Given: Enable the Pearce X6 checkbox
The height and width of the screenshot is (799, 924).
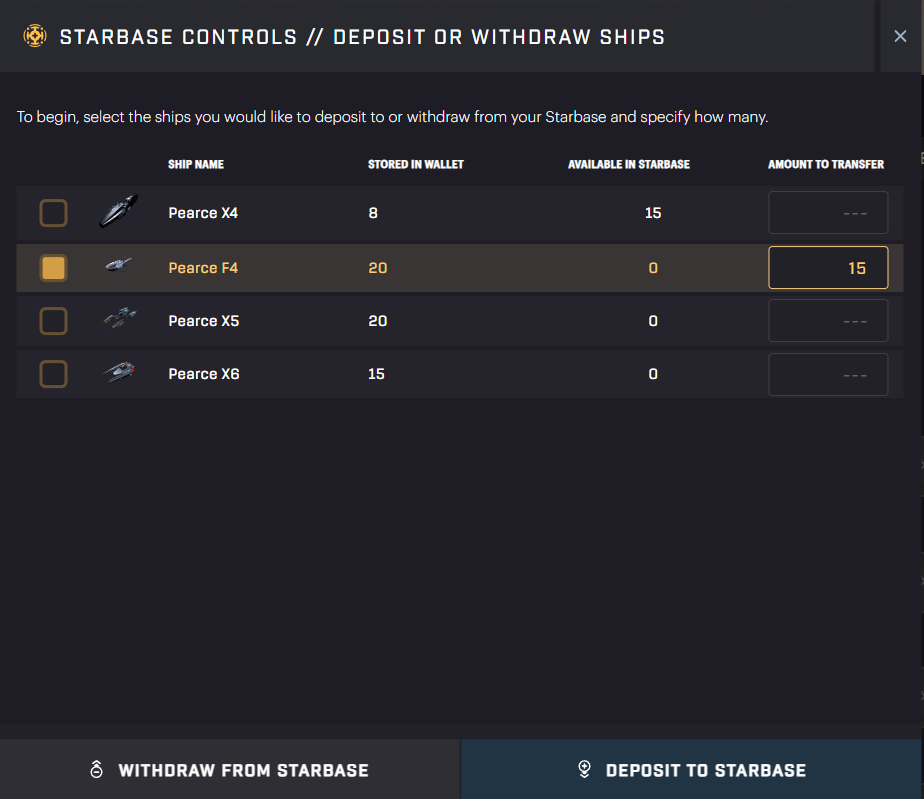Looking at the screenshot, I should pos(53,374).
